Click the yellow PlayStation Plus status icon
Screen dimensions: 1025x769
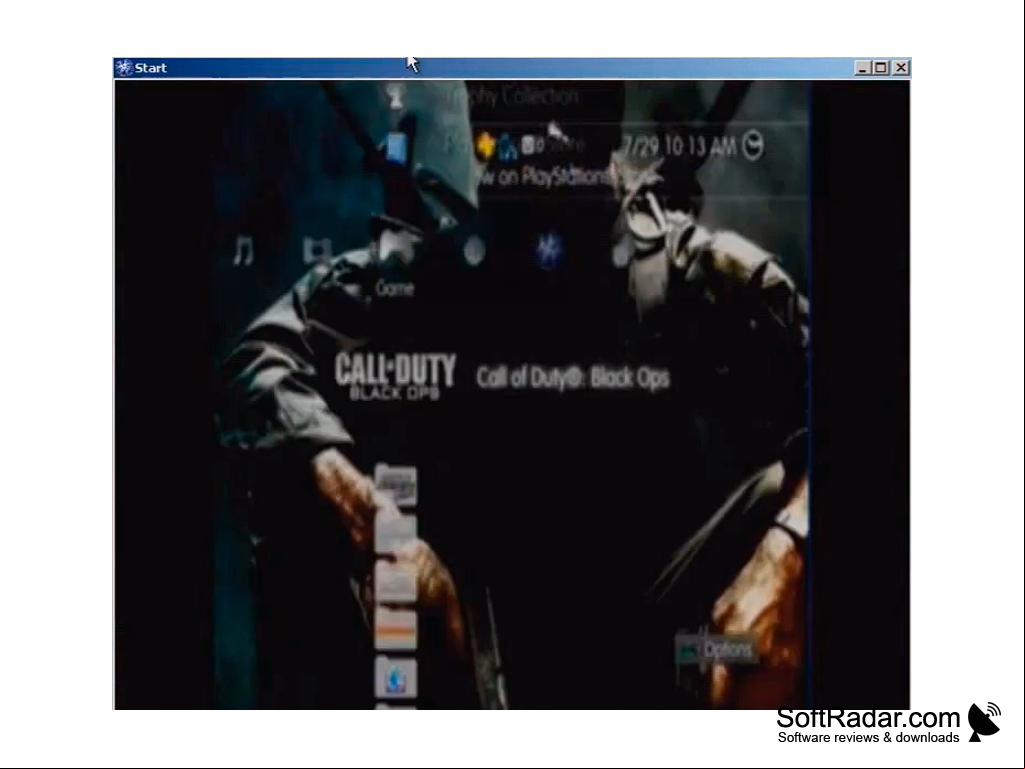[484, 146]
